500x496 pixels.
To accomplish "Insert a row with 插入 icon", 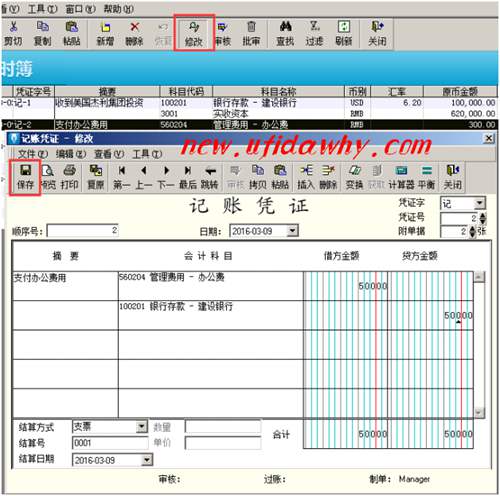I will point(306,177).
